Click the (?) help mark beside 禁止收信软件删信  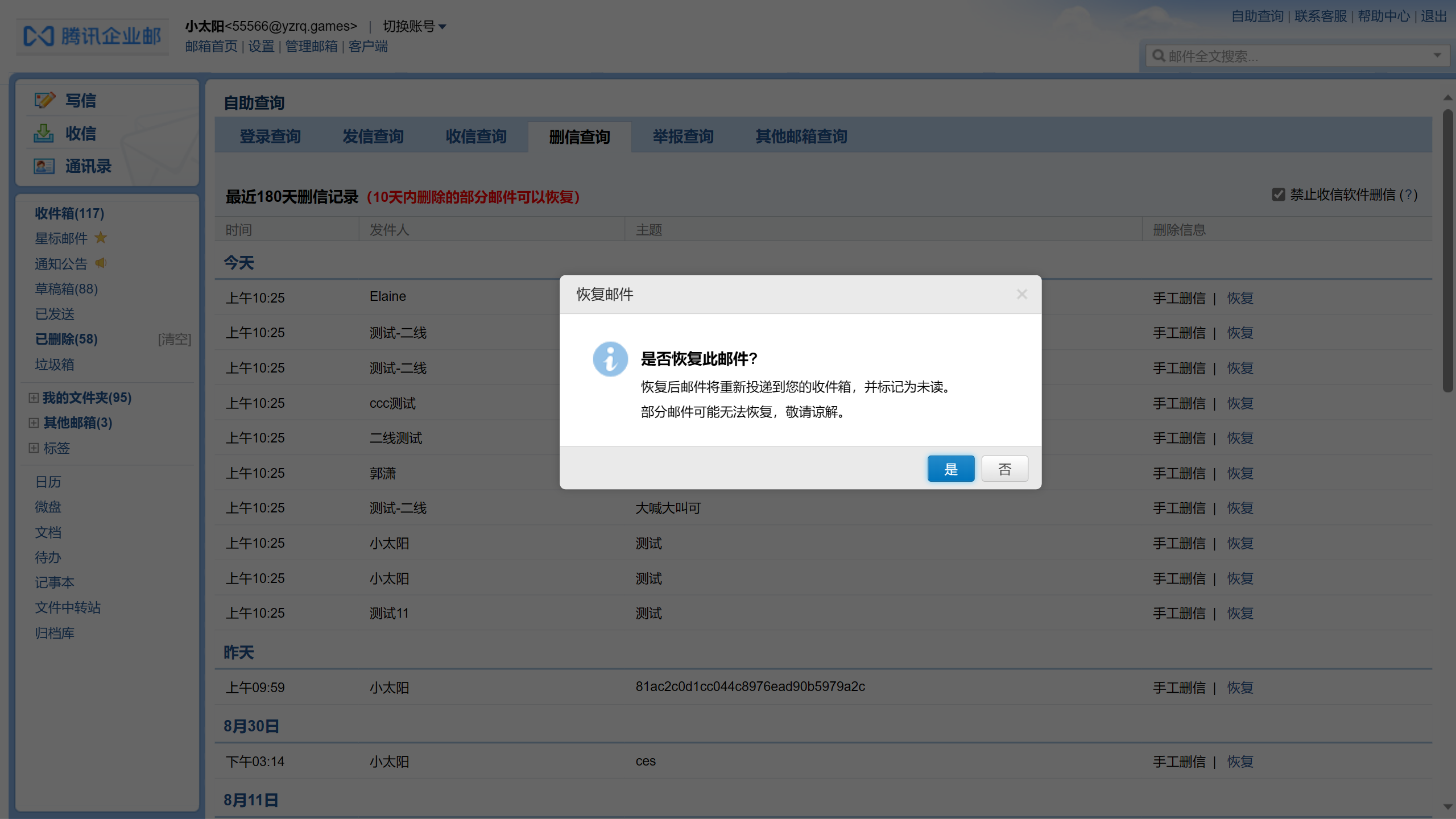pyautogui.click(x=1409, y=195)
